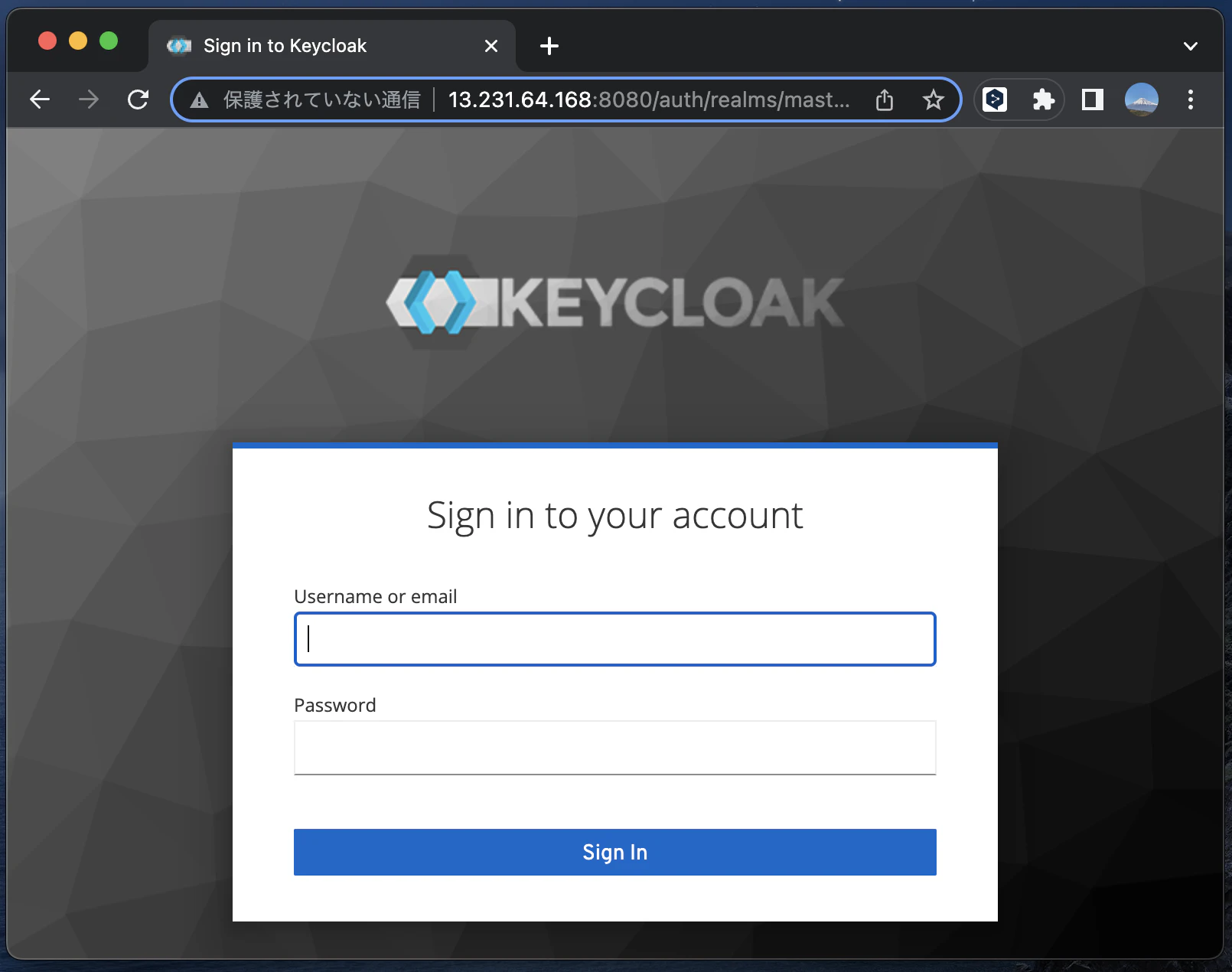Click the browser forward arrow

point(89,99)
